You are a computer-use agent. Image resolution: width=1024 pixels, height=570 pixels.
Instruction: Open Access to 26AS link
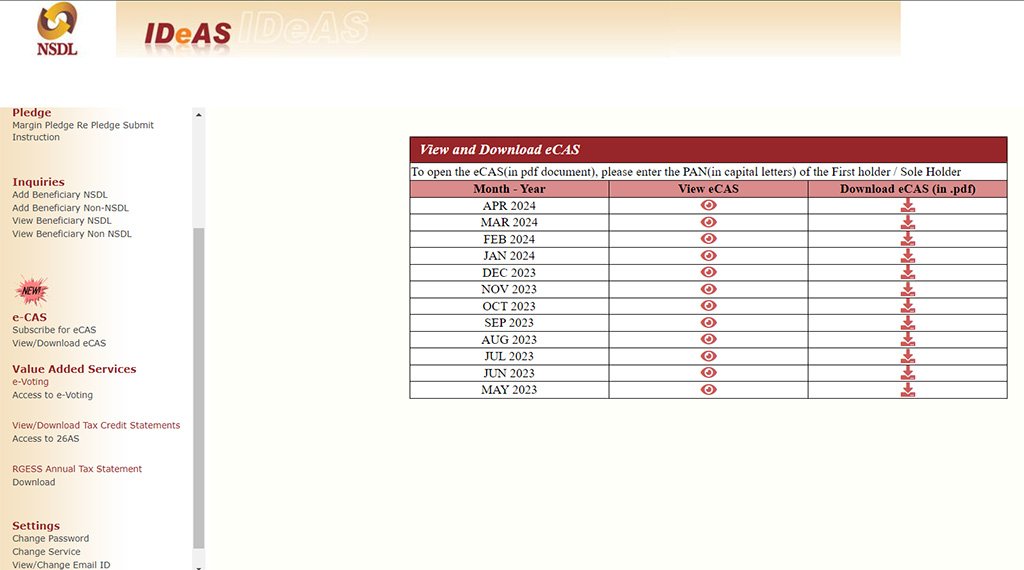46,439
